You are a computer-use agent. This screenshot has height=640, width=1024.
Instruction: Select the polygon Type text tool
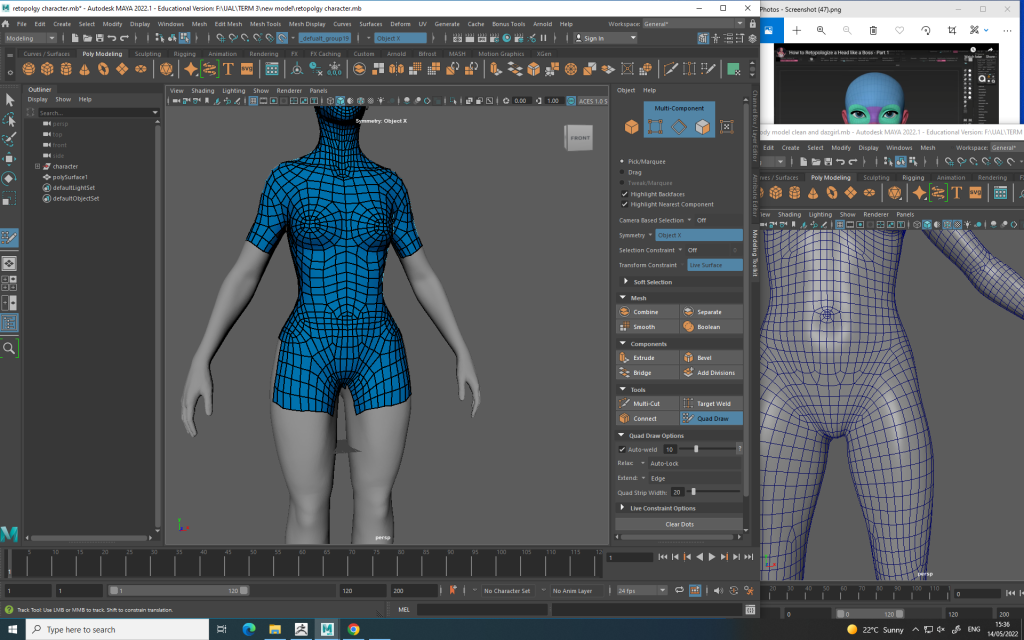229,69
